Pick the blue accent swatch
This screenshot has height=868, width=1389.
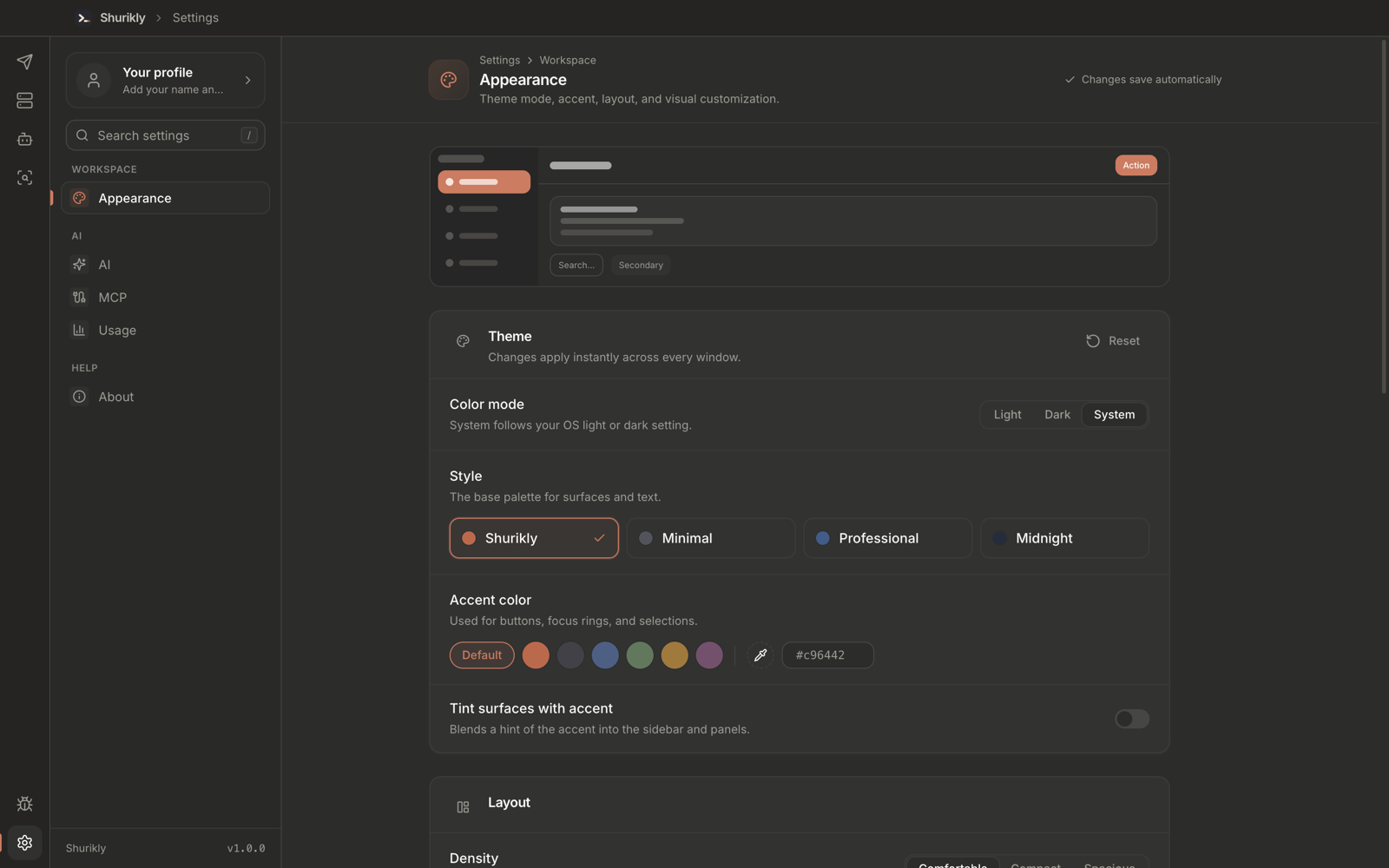605,655
